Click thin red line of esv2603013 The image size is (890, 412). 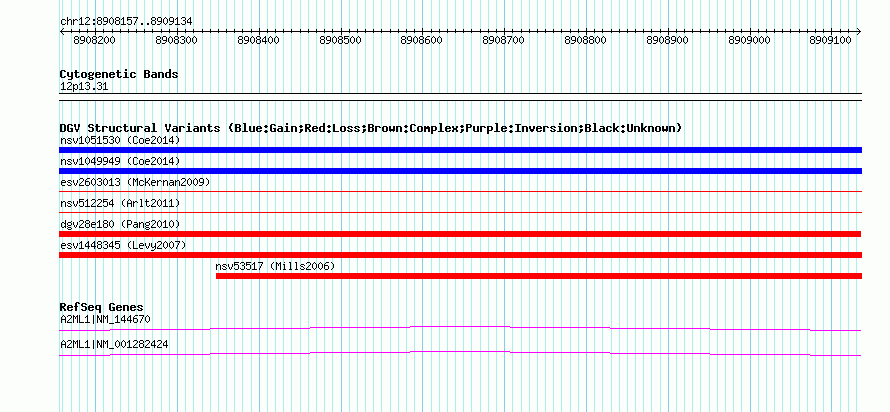pyautogui.click(x=460, y=192)
